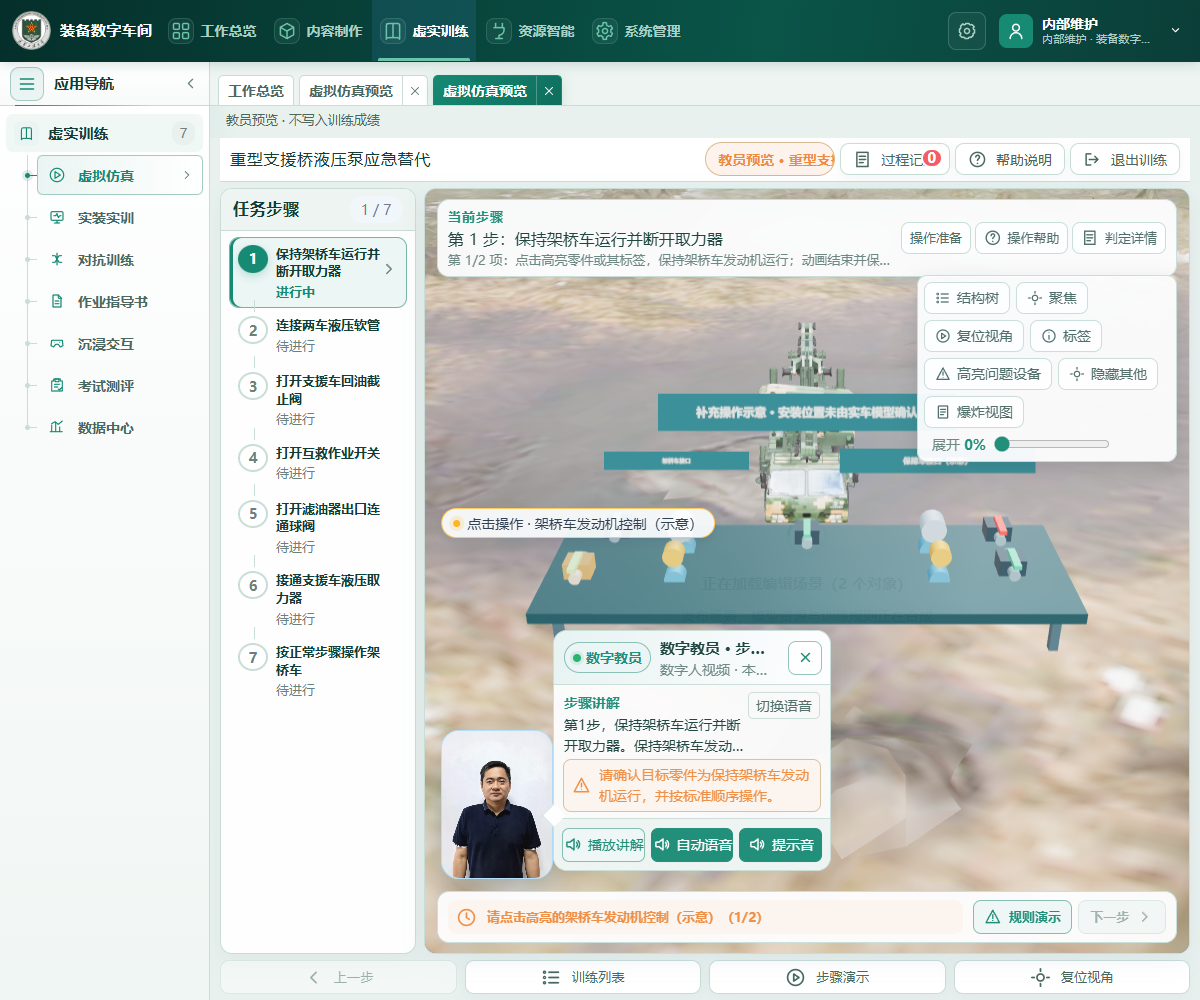Open 沉浸交互 in the sidebar
Image resolution: width=1200 pixels, height=1000 pixels.
click(106, 344)
